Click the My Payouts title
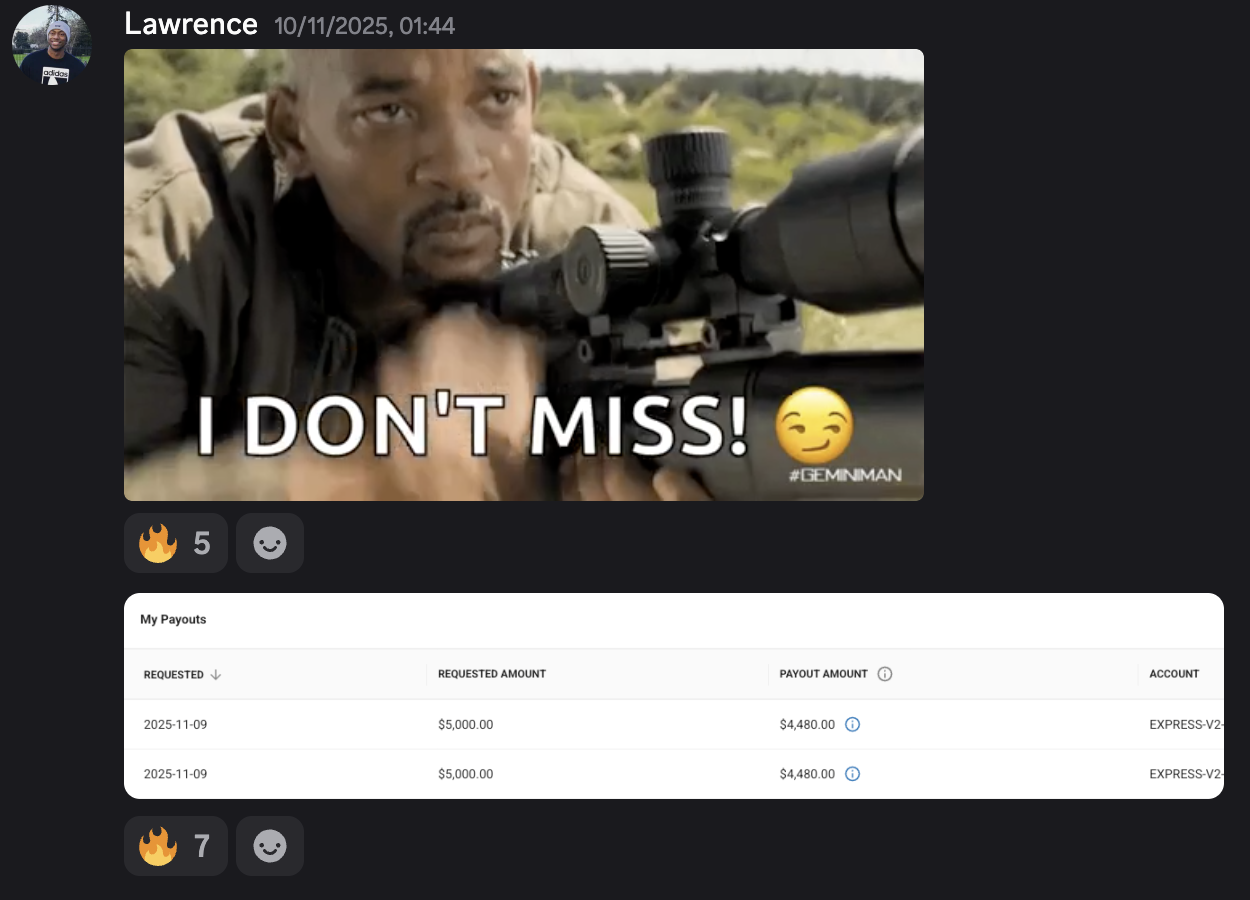The height and width of the screenshot is (900, 1250). click(x=173, y=620)
